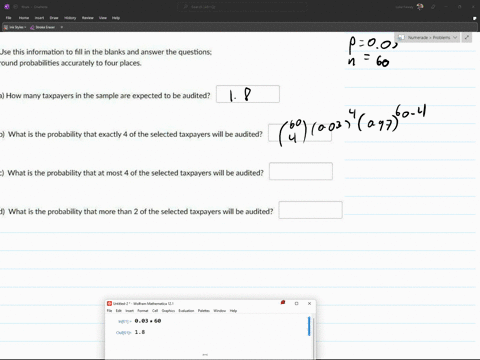Screen dimensions: 480x360
Task: Open the user account avatar
Action: [x=420, y=7]
